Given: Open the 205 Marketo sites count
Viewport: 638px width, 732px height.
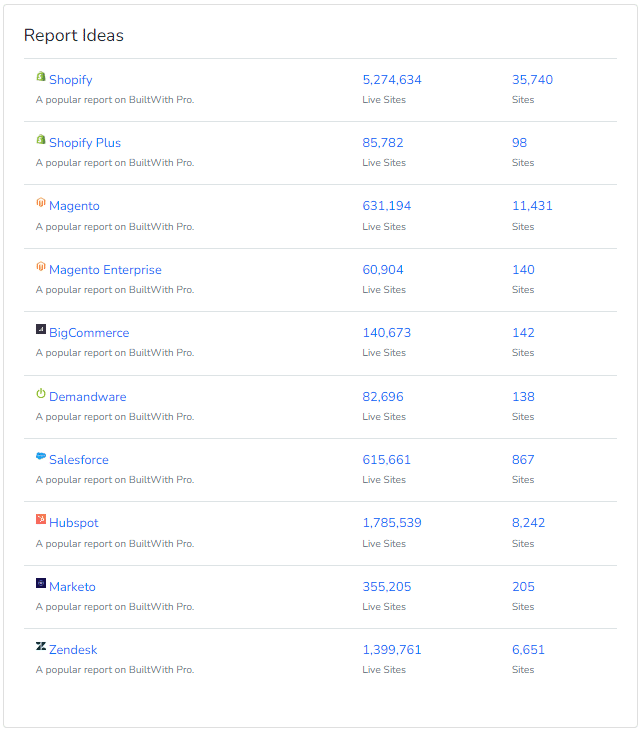Looking at the screenshot, I should pyautogui.click(x=523, y=587).
